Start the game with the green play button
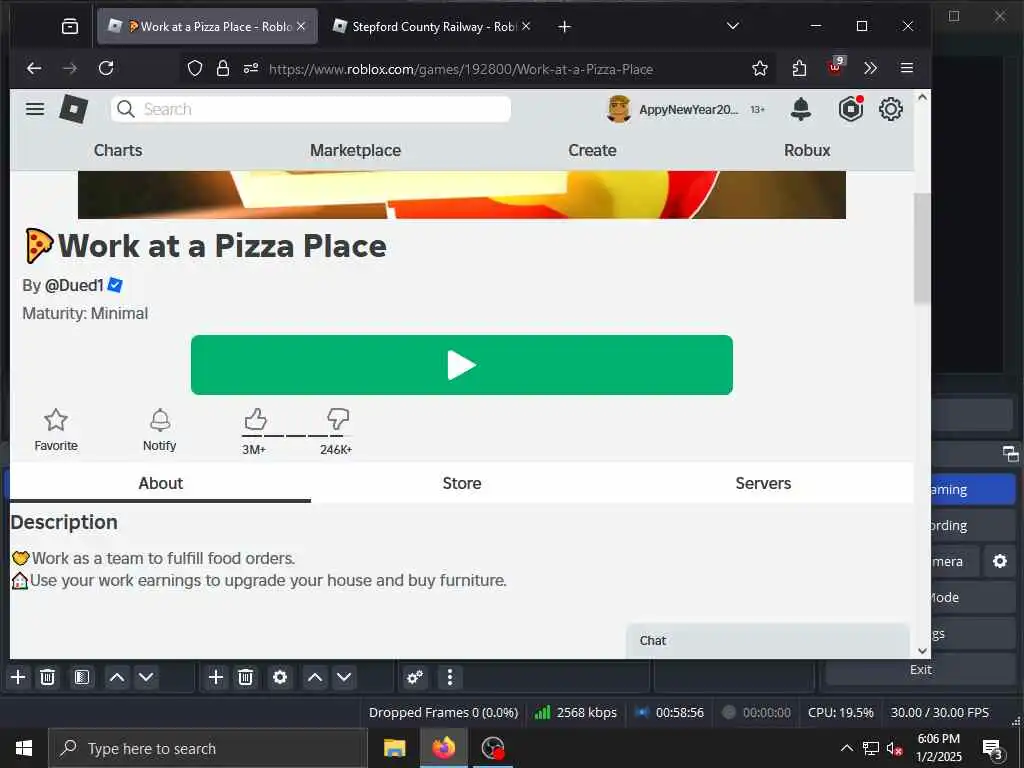 click(x=462, y=365)
